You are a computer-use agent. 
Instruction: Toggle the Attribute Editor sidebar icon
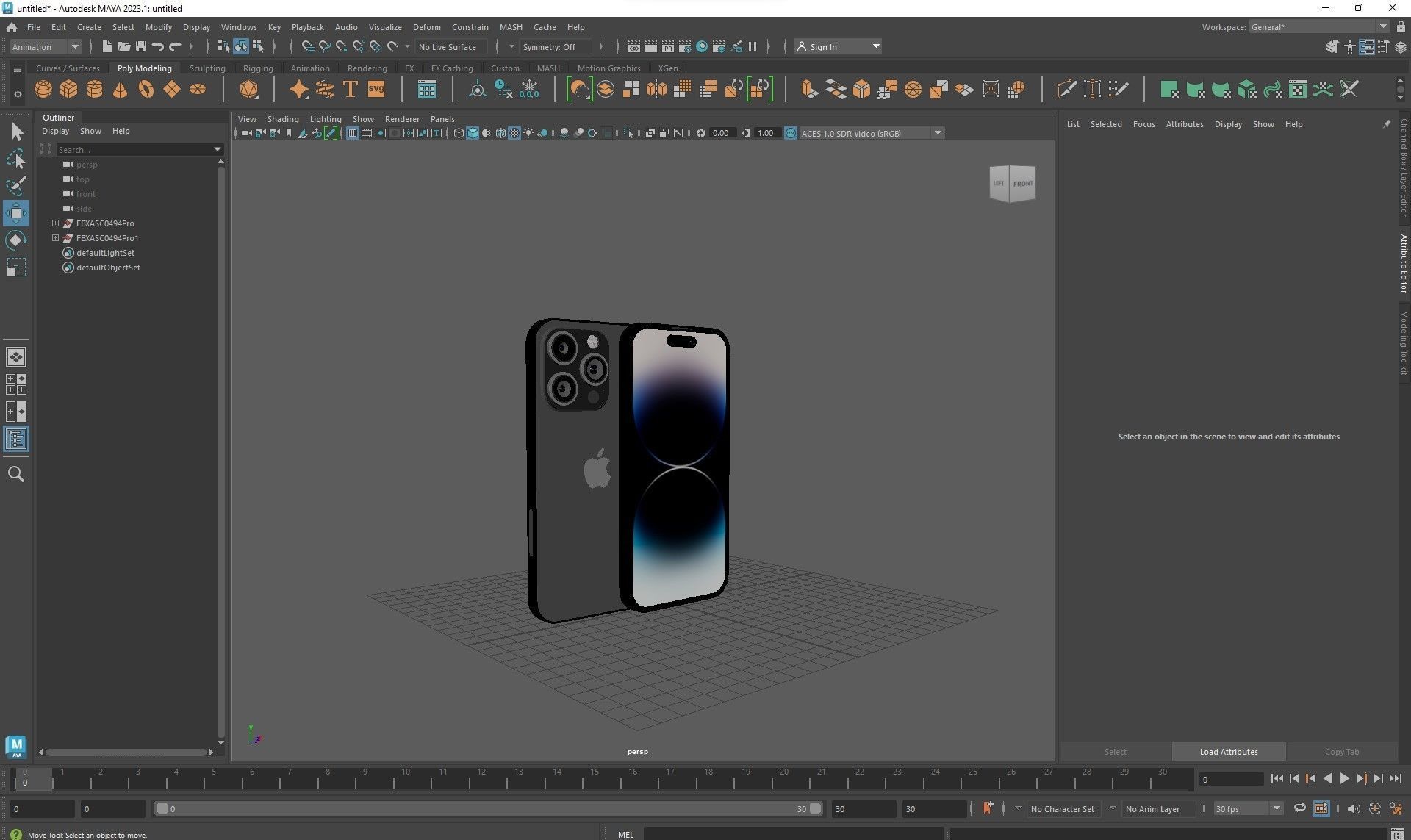coord(1366,47)
